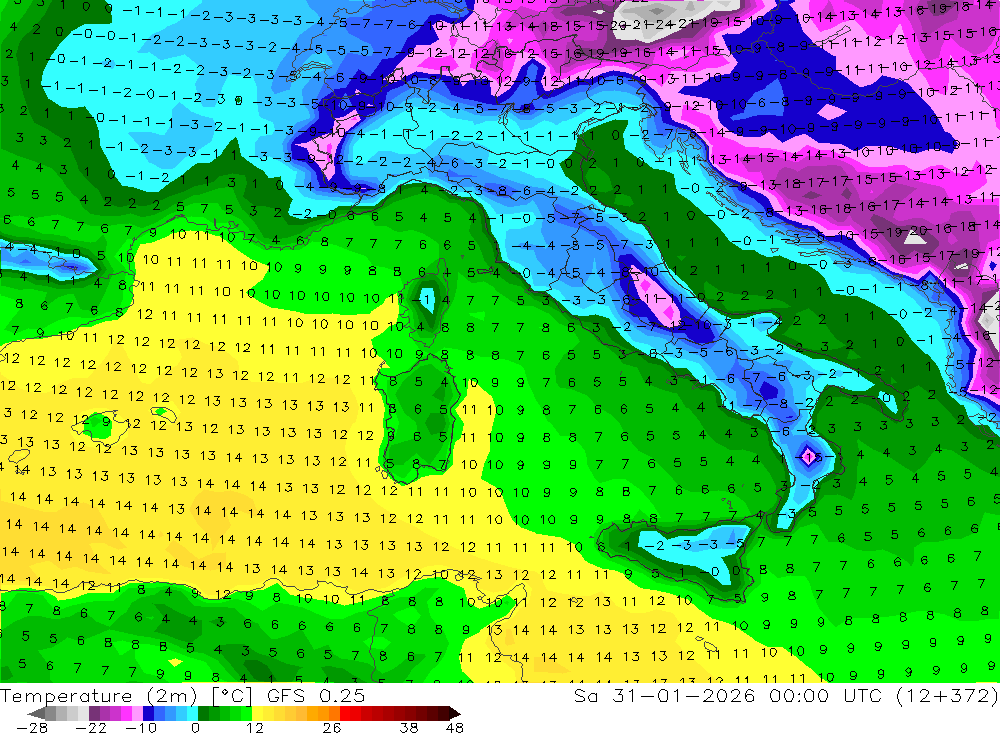Click the "26" legend scale value
Viewport: 1000px width, 733px height.
[332, 728]
